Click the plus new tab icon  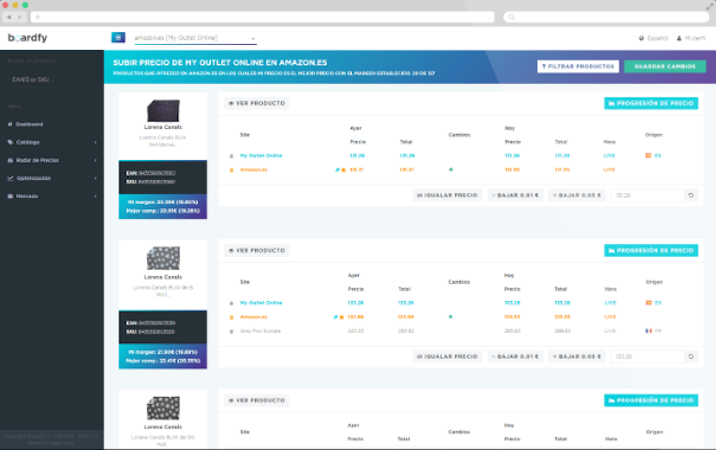(x=37, y=17)
